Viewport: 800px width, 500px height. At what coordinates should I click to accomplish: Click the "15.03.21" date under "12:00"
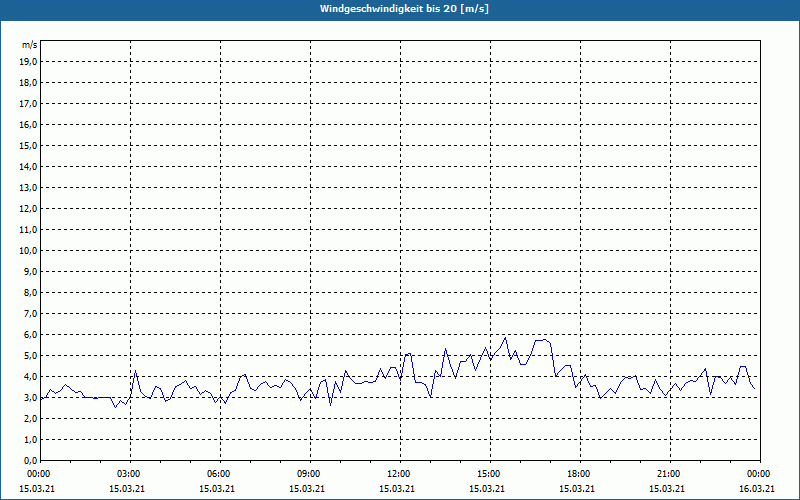pyautogui.click(x=397, y=489)
